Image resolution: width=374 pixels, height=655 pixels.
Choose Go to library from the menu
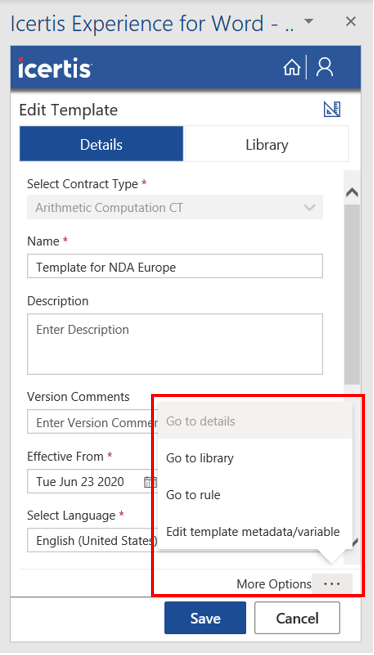(255, 458)
